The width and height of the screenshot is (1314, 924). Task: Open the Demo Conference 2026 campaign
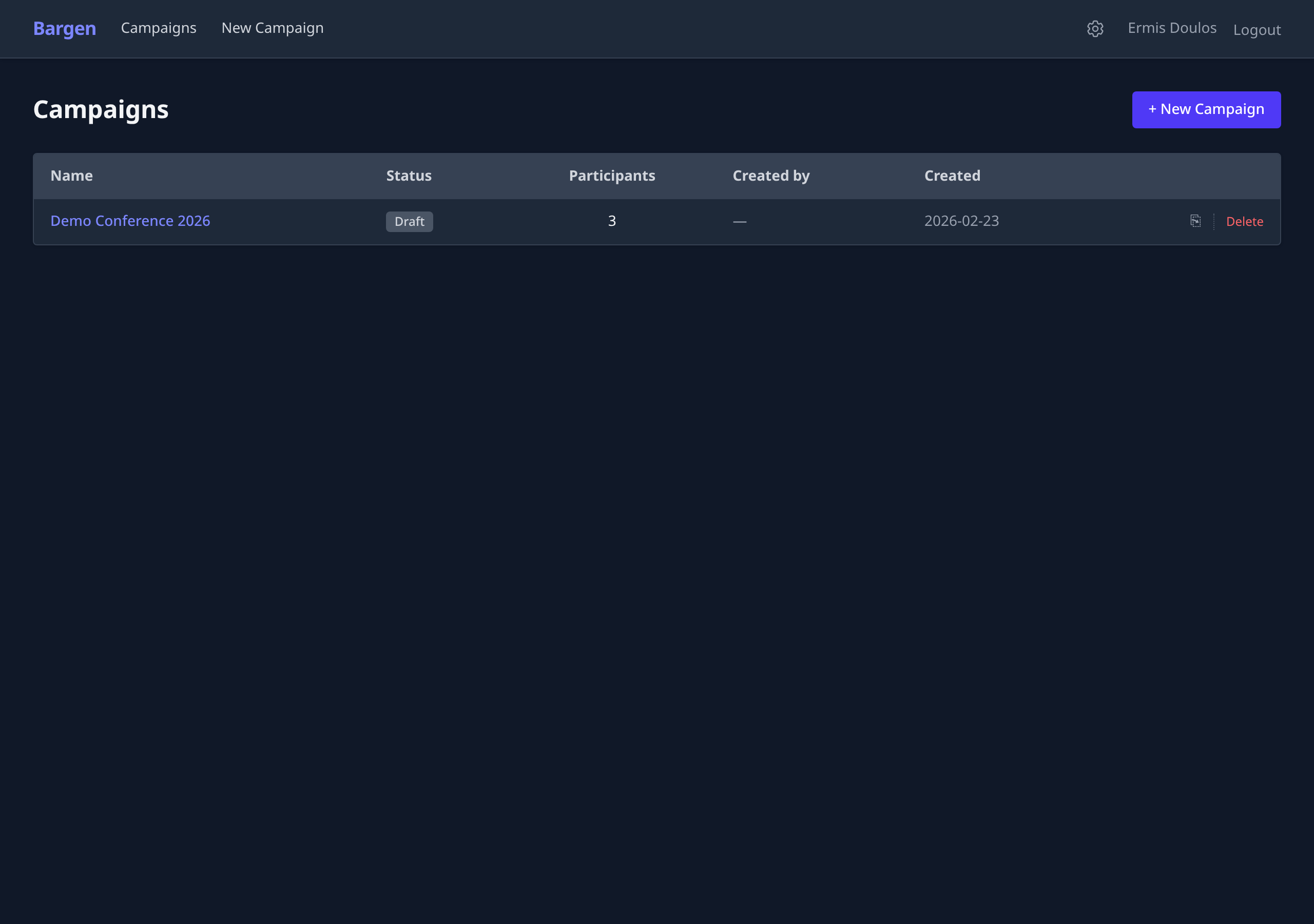pos(130,221)
